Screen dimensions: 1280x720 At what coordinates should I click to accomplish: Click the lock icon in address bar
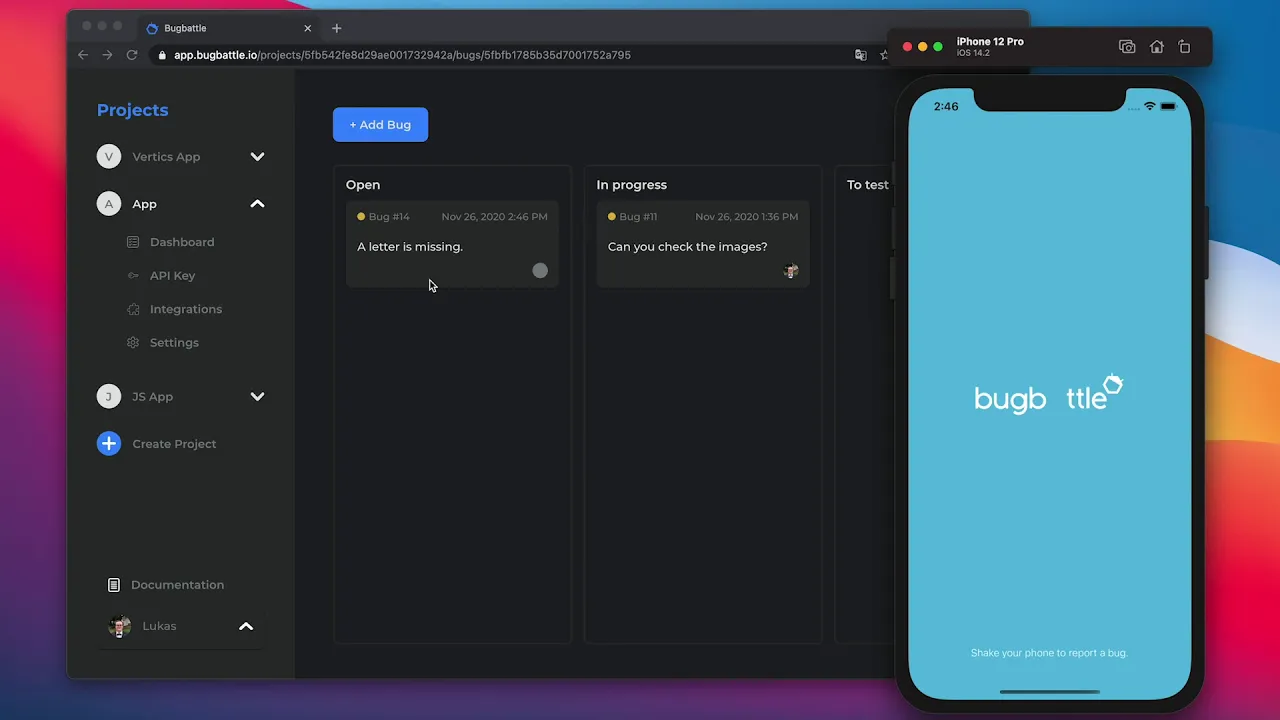163,55
